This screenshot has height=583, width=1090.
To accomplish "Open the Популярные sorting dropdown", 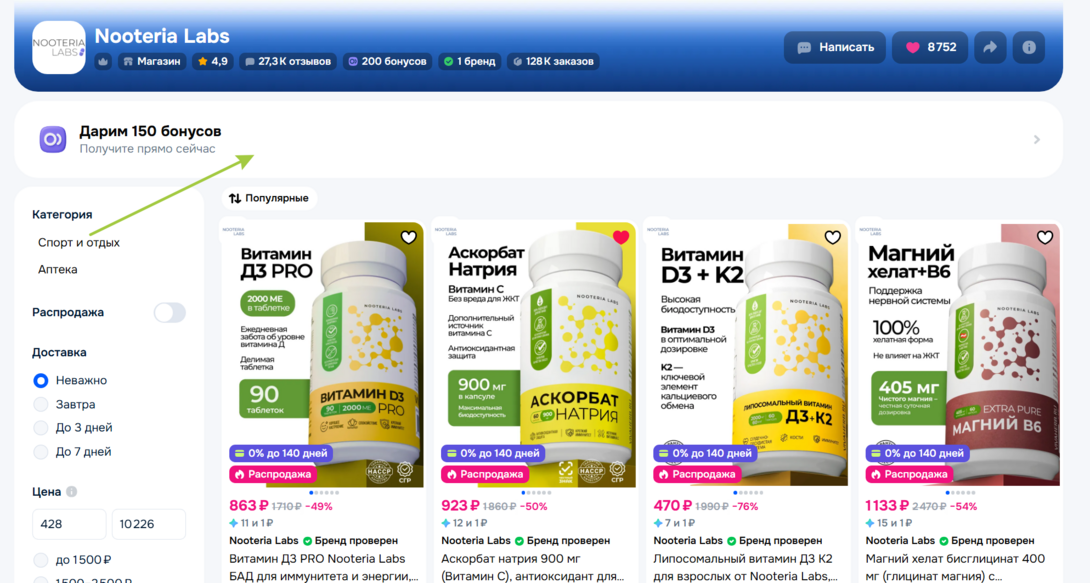I will (x=269, y=198).
